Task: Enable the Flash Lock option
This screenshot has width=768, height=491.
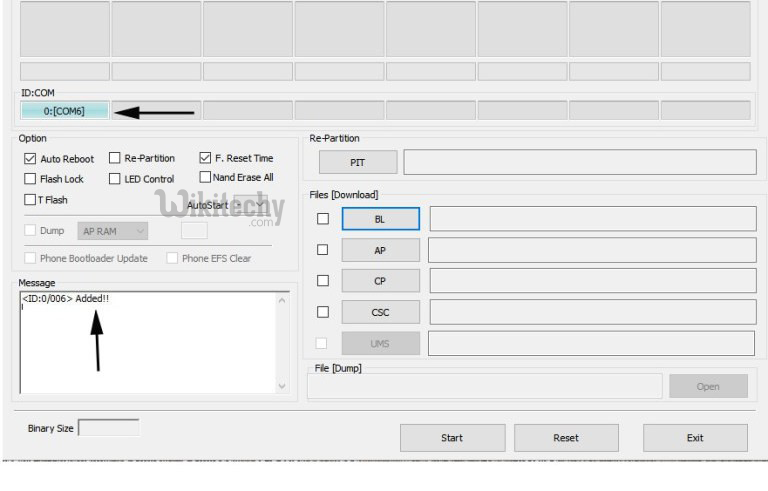Action: 30,179
